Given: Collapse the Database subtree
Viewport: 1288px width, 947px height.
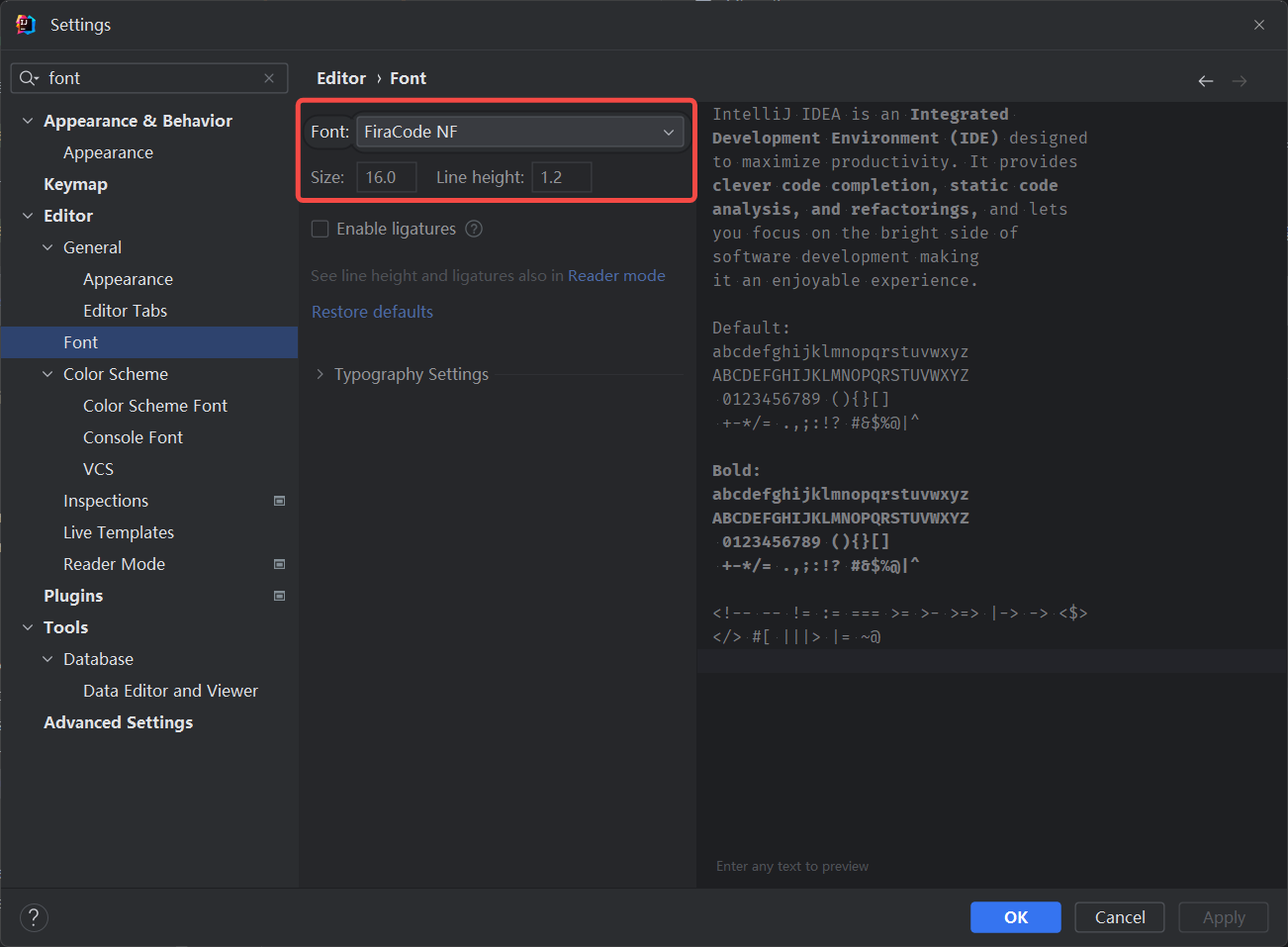Looking at the screenshot, I should point(47,659).
